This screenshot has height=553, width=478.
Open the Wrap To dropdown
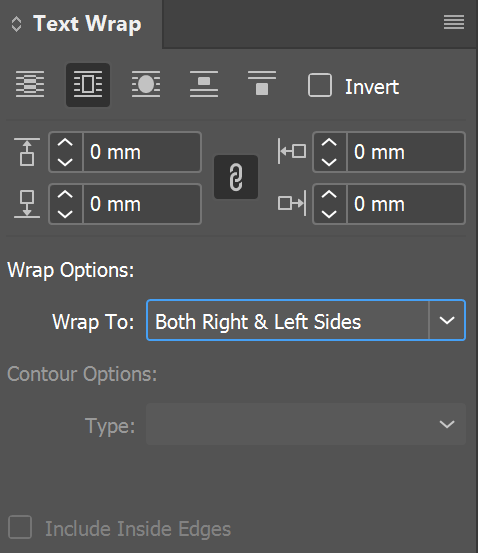(306, 320)
